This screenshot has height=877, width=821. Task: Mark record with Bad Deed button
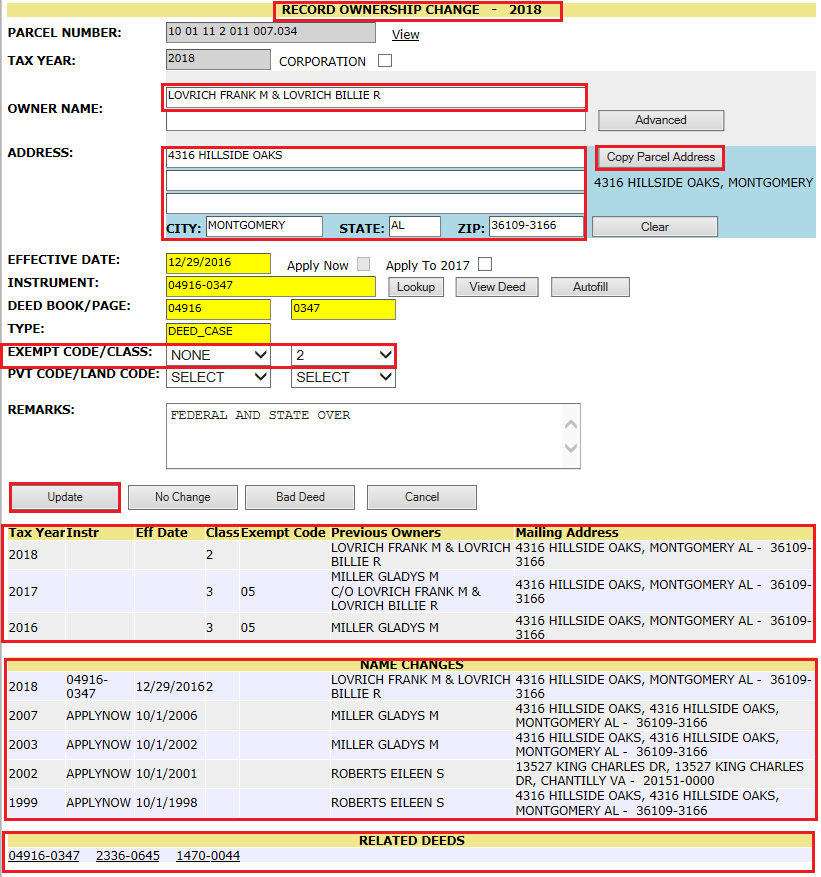300,497
